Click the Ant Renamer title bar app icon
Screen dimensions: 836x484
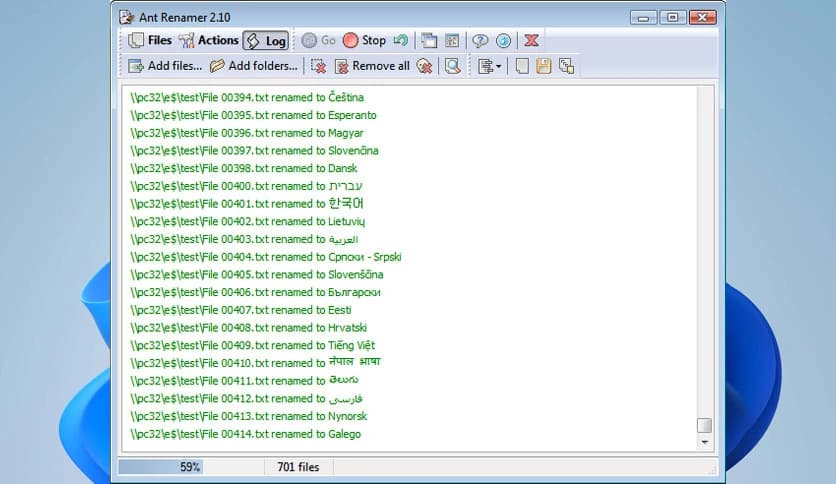click(x=126, y=17)
